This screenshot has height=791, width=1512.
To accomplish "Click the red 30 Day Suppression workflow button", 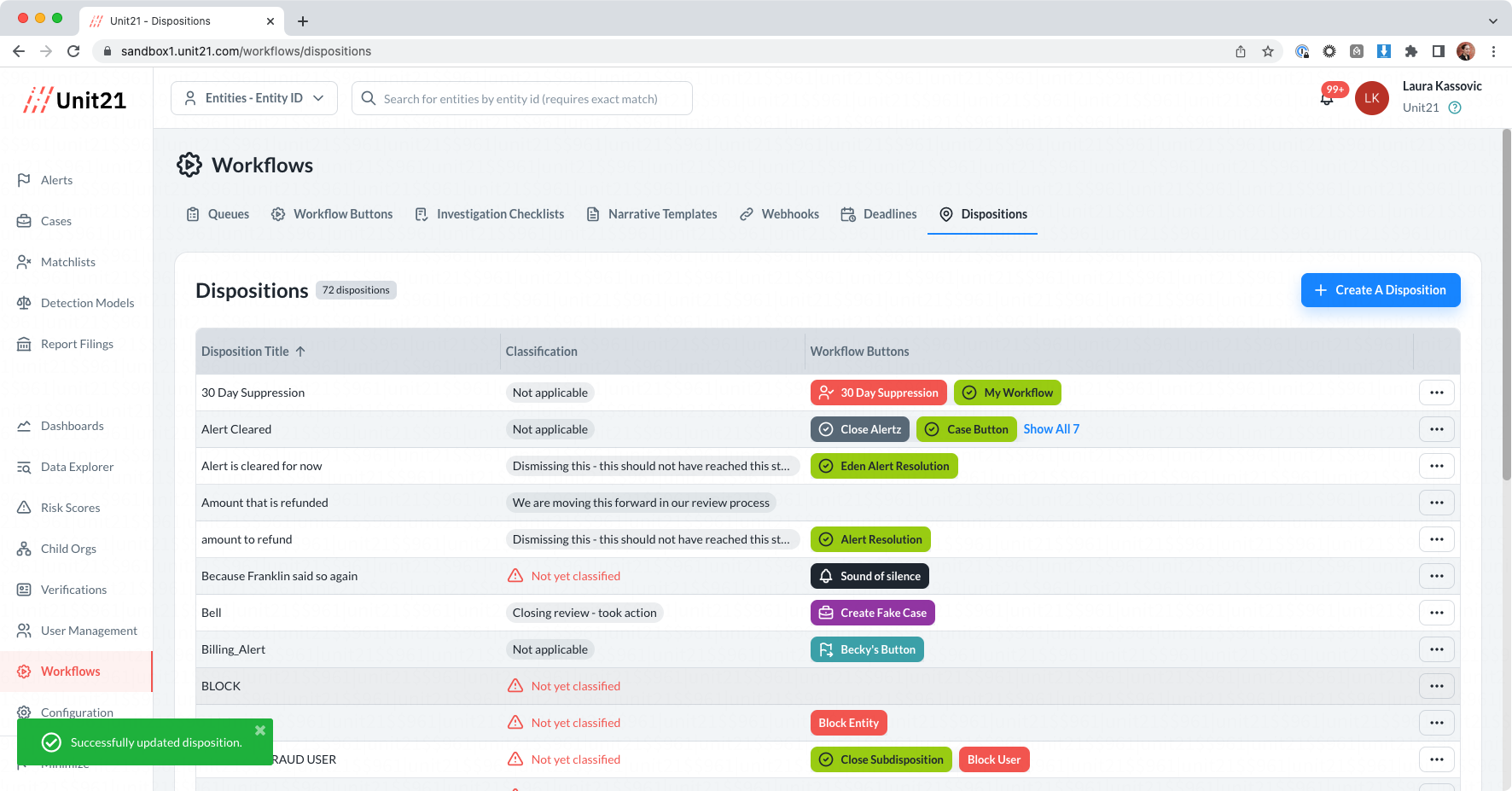I will 879,393.
